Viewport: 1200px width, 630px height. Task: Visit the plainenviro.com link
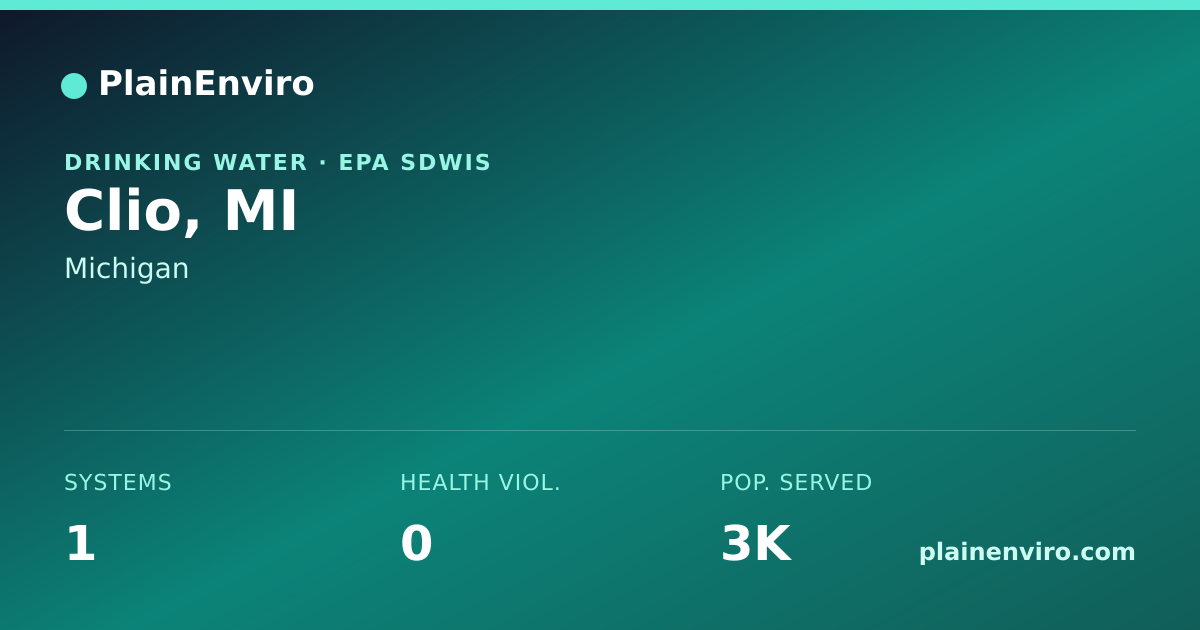pos(1027,552)
